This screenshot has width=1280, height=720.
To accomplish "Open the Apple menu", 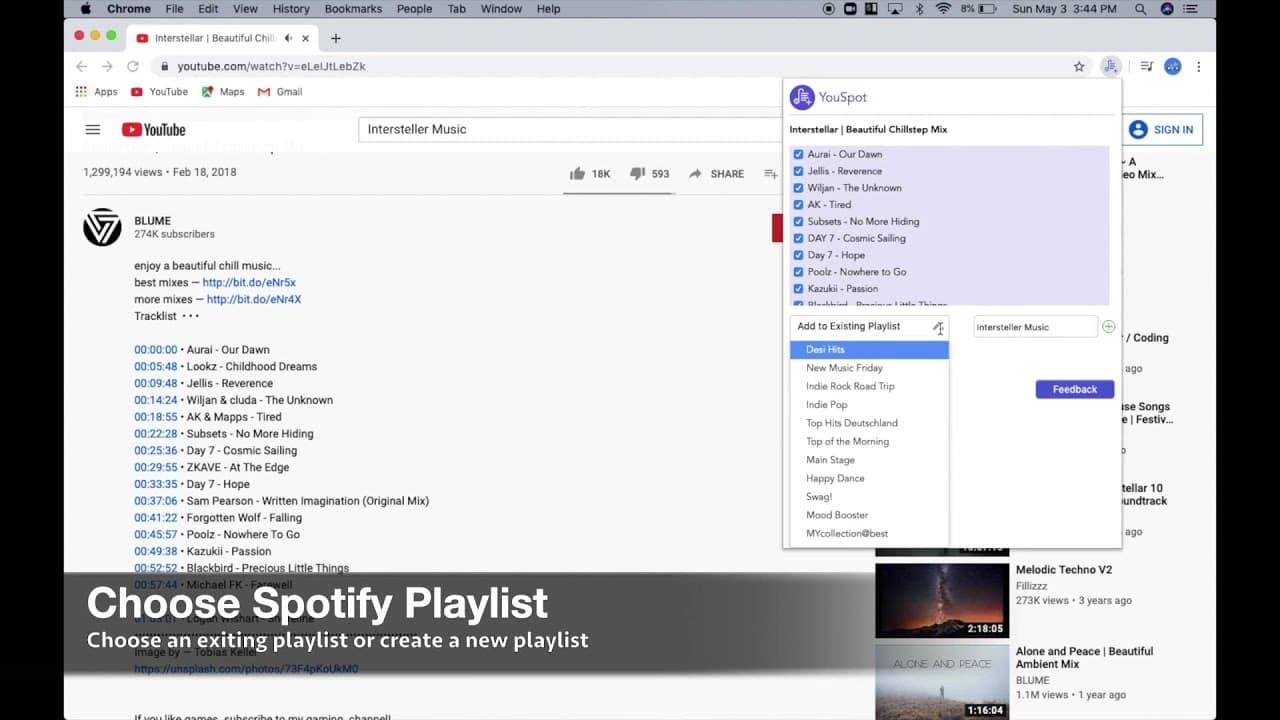I will (x=85, y=9).
